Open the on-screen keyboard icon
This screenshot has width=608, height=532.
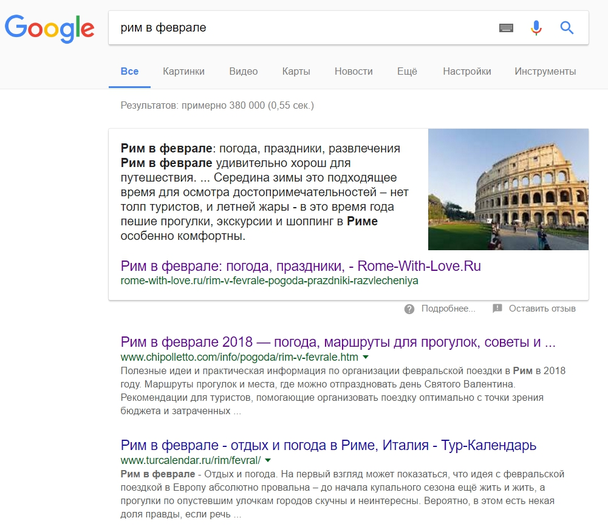[x=506, y=28]
